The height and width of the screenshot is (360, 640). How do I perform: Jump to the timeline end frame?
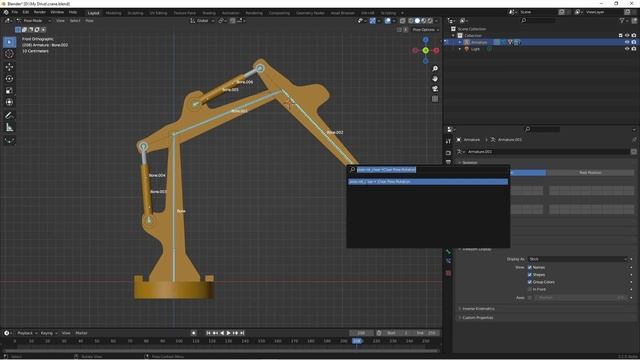pyautogui.click(x=242, y=333)
